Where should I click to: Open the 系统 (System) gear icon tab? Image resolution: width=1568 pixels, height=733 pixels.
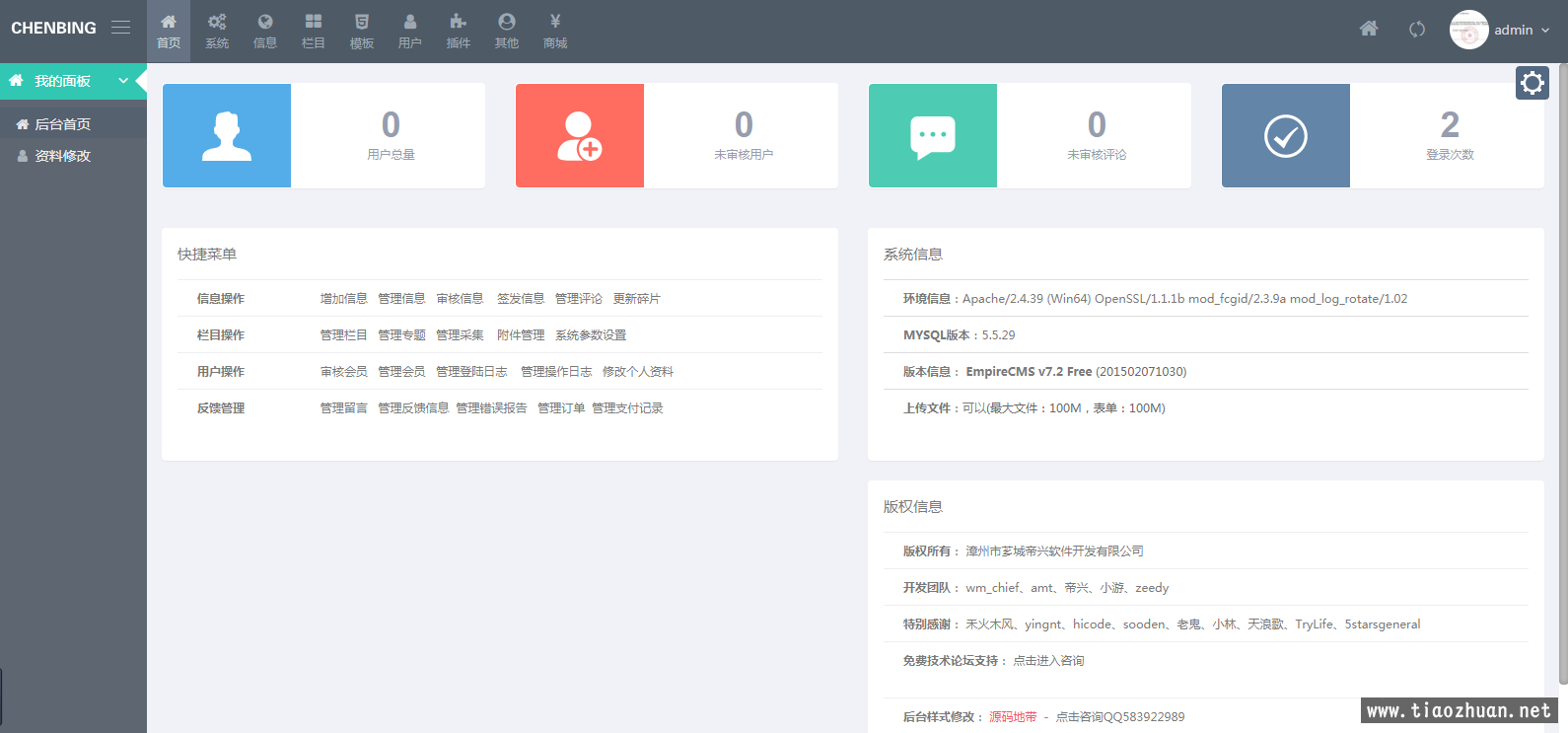[x=217, y=31]
